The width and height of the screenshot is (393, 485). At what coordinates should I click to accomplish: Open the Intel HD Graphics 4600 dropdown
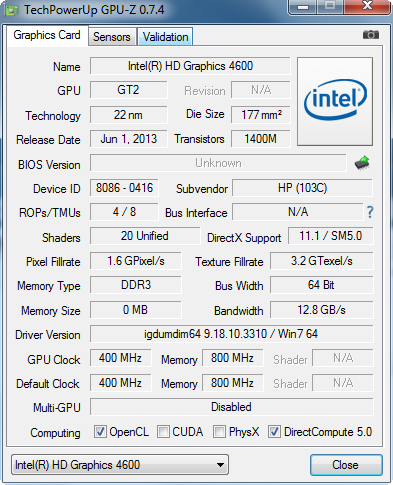(x=120, y=465)
